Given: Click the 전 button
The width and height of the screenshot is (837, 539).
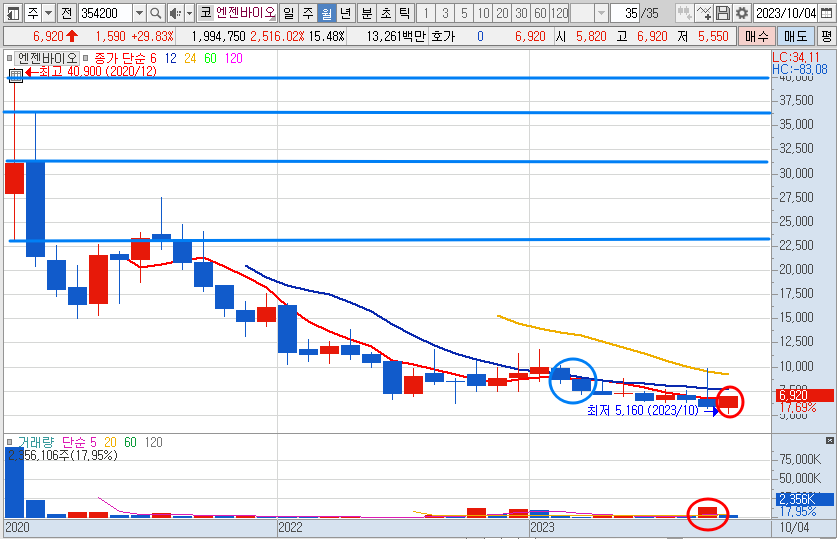Looking at the screenshot, I should click(x=66, y=12).
